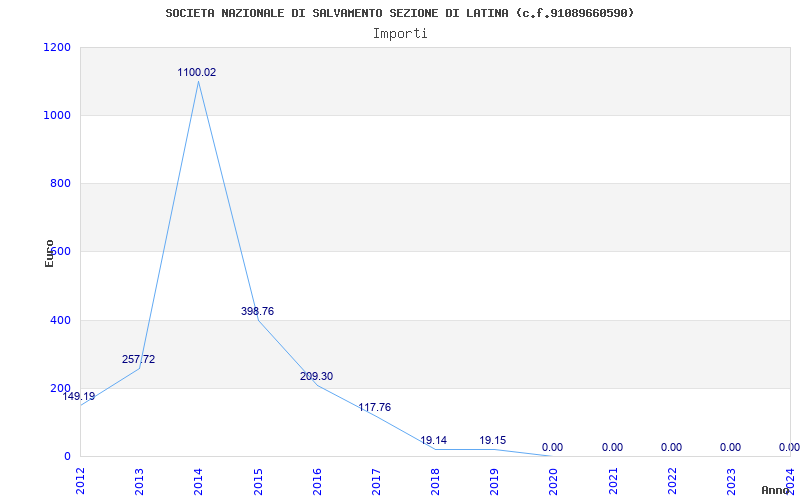The height and width of the screenshot is (500, 800).
Task: Click the 2014 x-axis label
Action: point(198,481)
